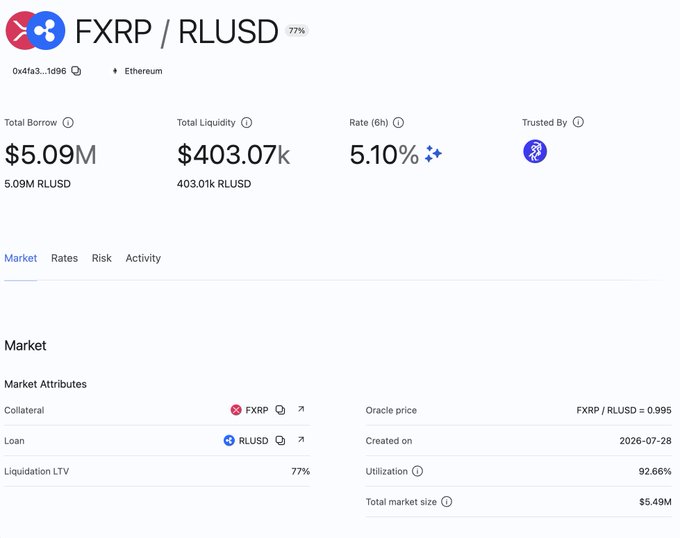Switch to the Risk tab
This screenshot has width=680, height=538.
[101, 258]
